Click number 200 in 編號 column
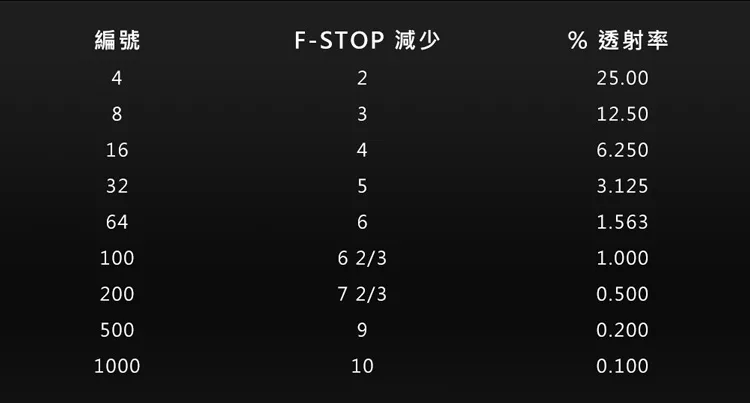Screen dimensions: 750x403 click(117, 295)
